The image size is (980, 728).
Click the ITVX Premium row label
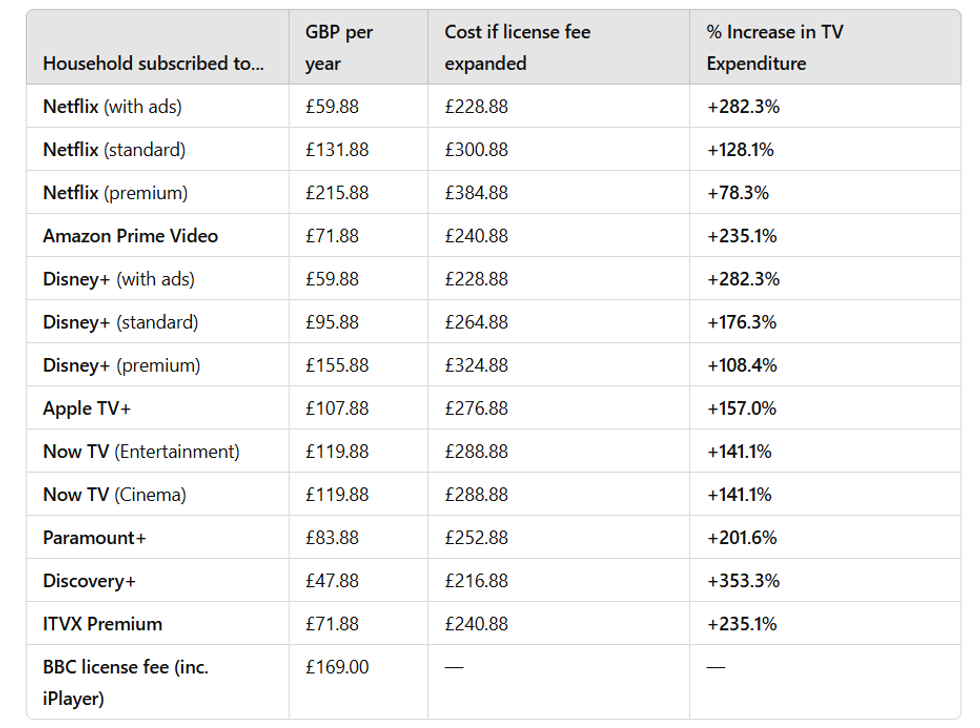(102, 623)
